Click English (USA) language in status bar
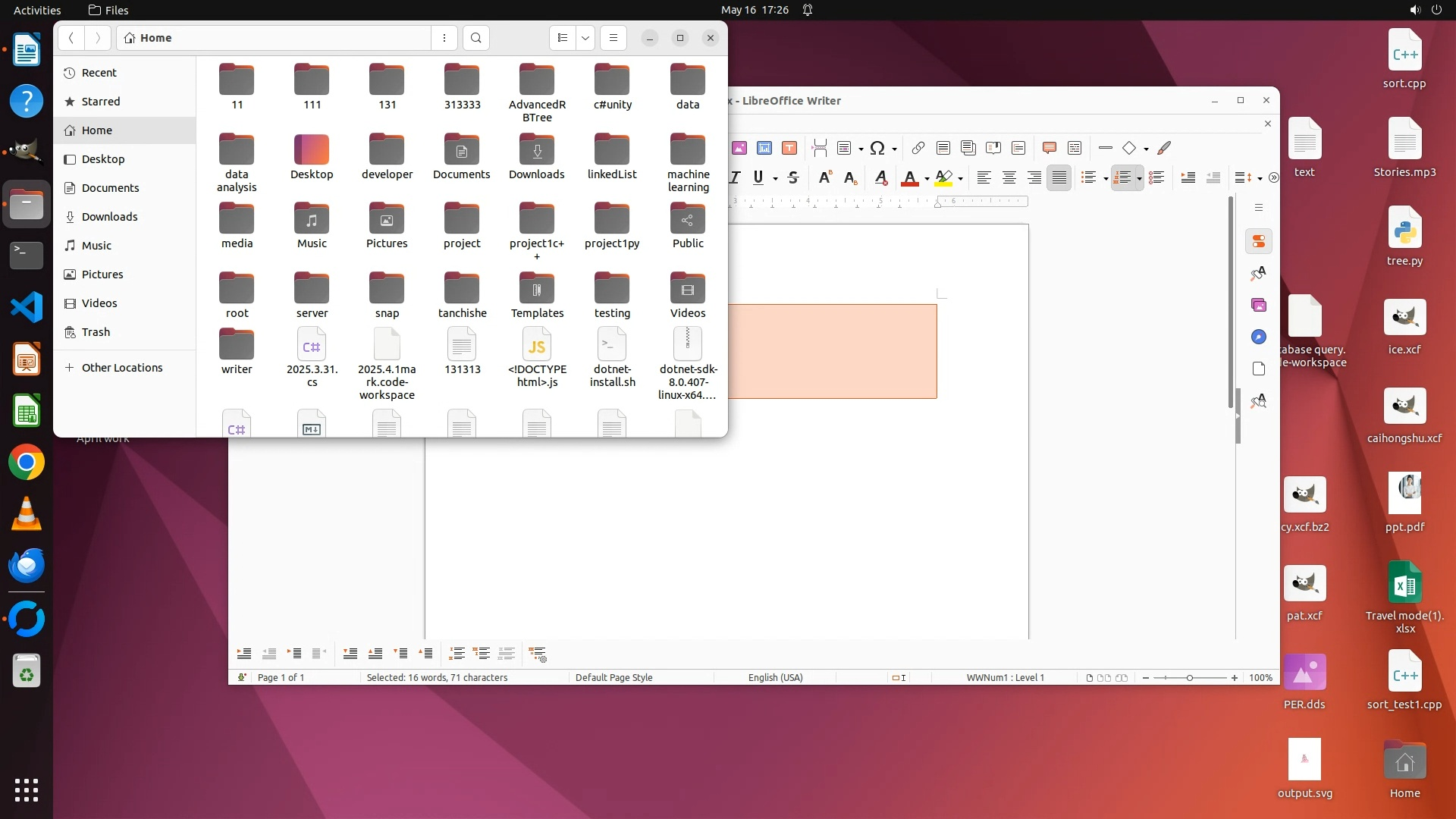 tap(775, 677)
